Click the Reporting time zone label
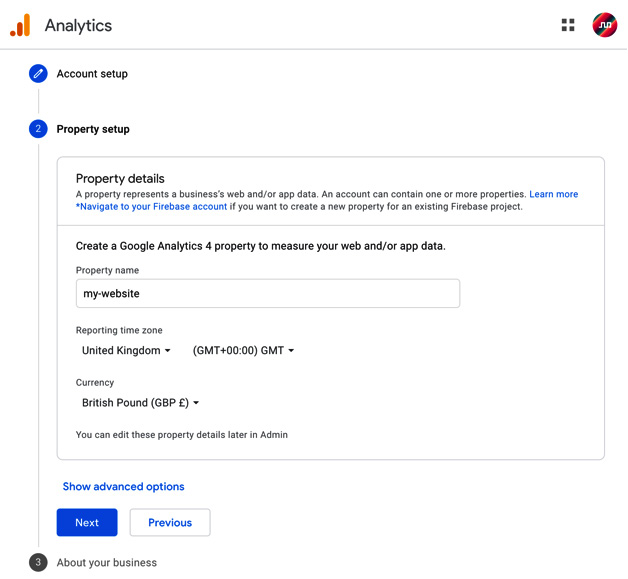The image size is (628, 579). (x=119, y=330)
